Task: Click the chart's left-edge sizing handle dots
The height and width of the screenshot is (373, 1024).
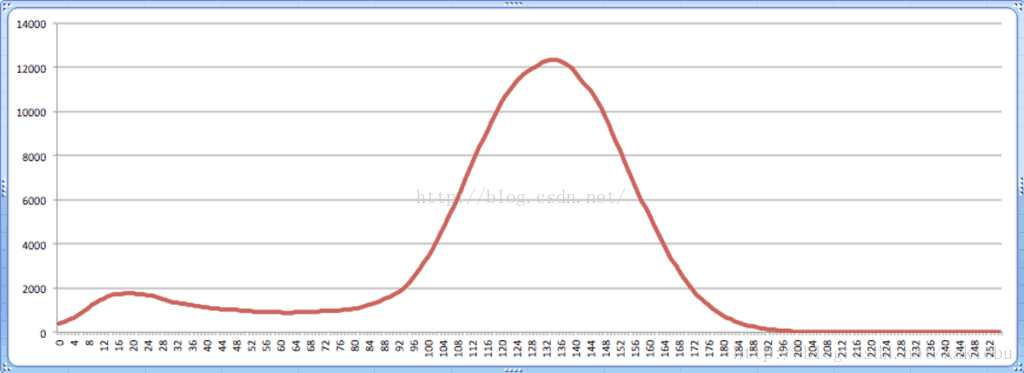Action: tap(3, 187)
